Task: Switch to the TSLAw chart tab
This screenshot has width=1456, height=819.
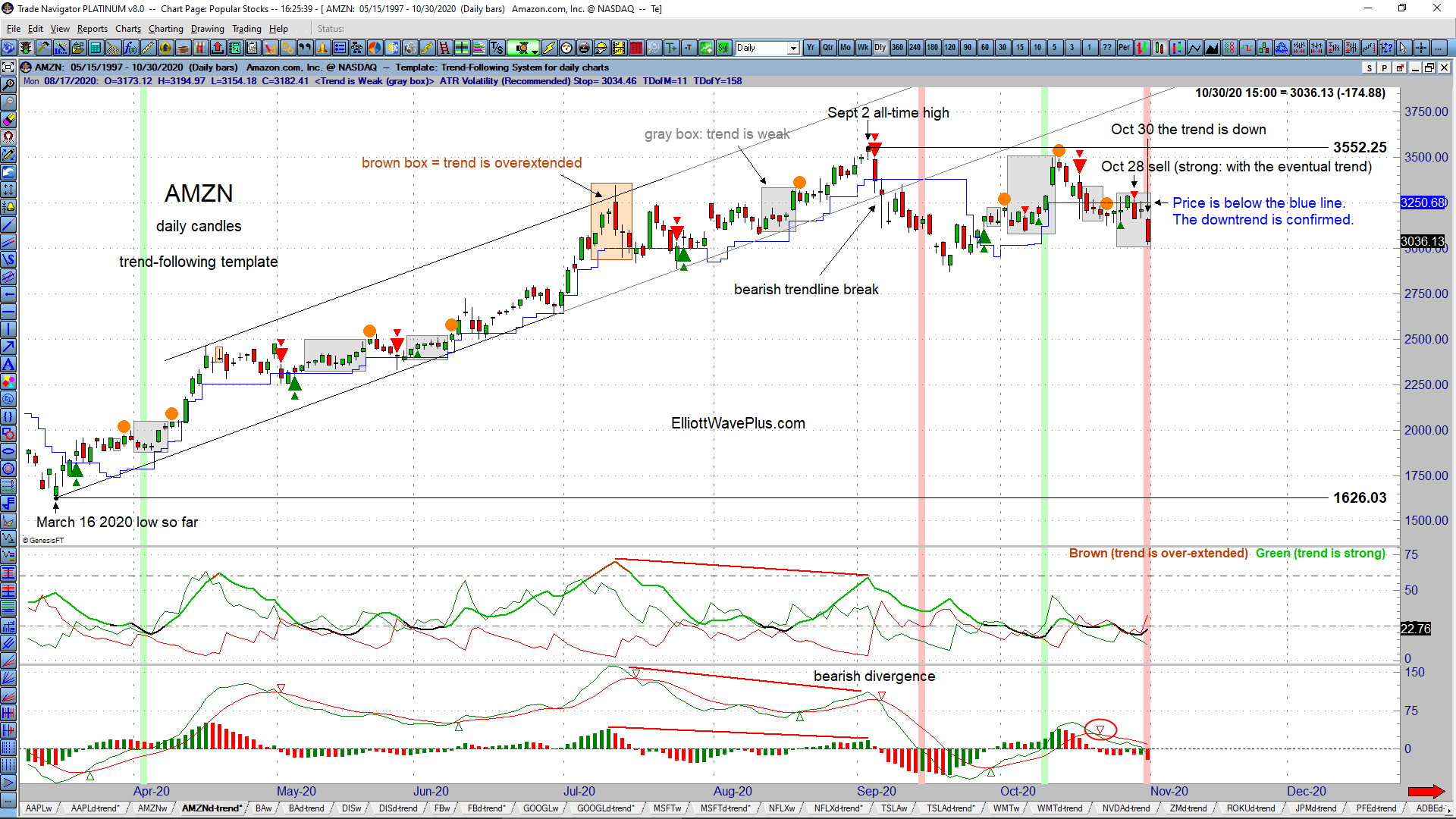Action: pyautogui.click(x=895, y=808)
